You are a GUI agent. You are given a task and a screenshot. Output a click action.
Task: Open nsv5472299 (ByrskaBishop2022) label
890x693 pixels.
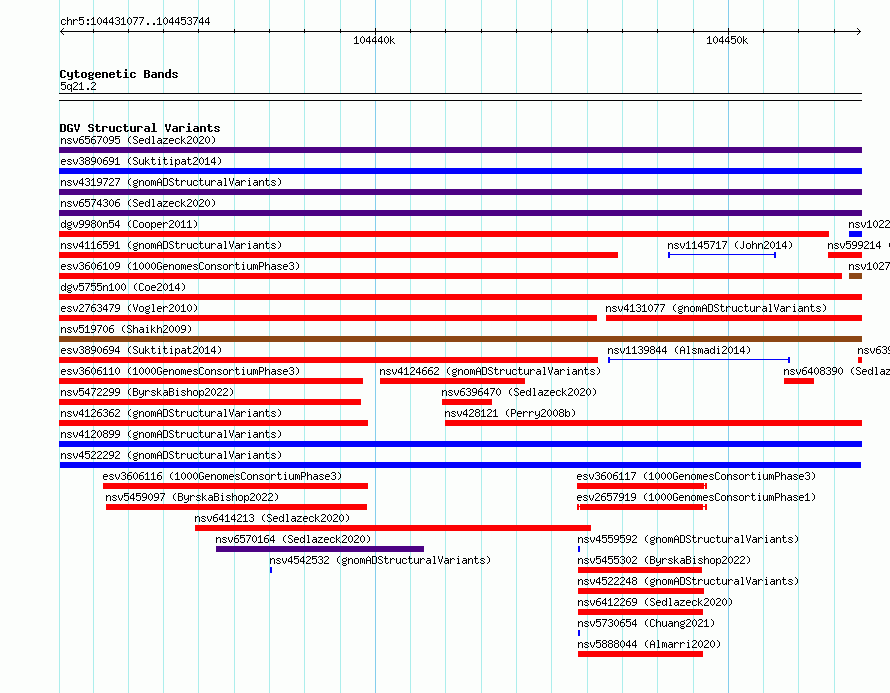click(x=147, y=392)
